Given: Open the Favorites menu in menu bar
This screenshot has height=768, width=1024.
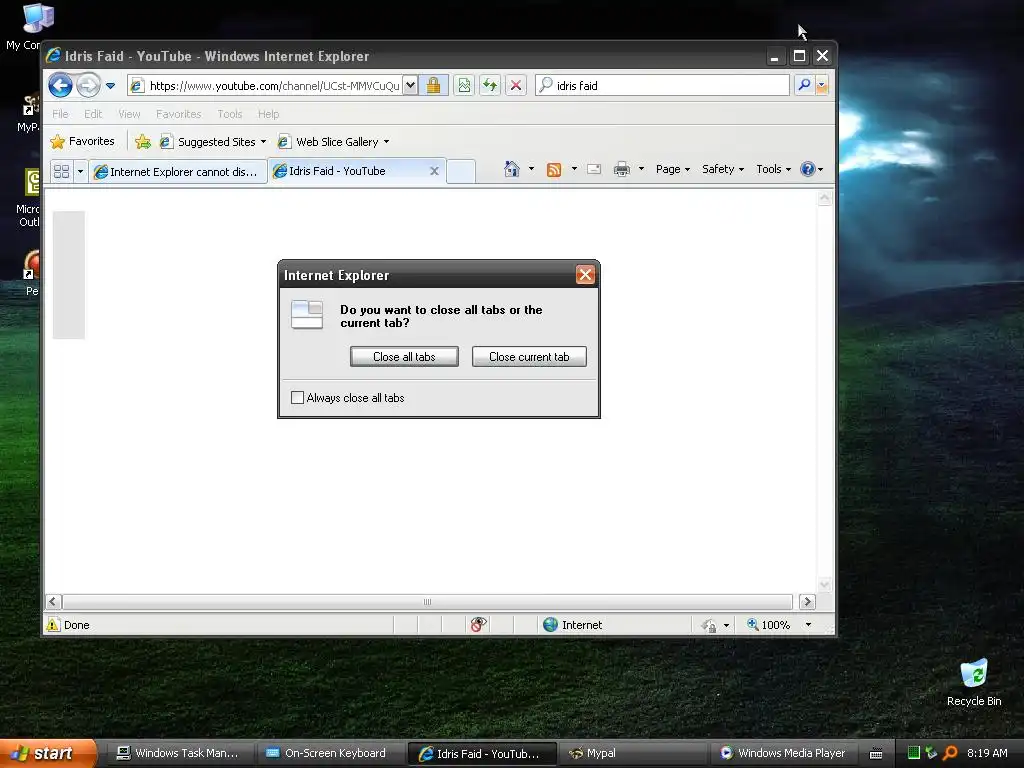Looking at the screenshot, I should pyautogui.click(x=178, y=114).
